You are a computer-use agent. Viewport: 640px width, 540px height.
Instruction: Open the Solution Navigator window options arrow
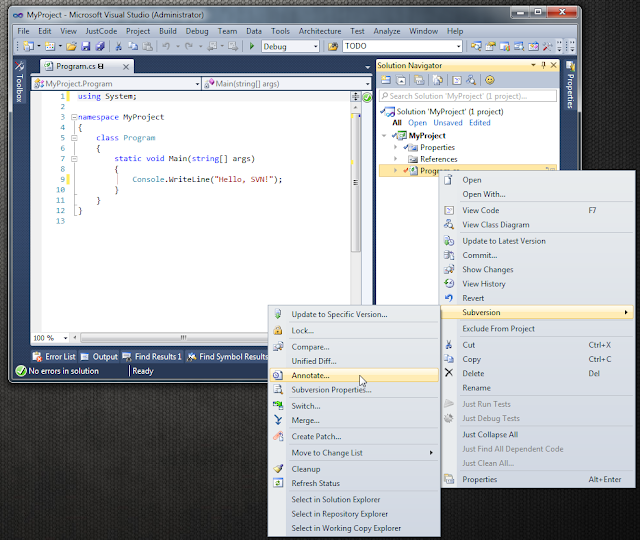[533, 65]
